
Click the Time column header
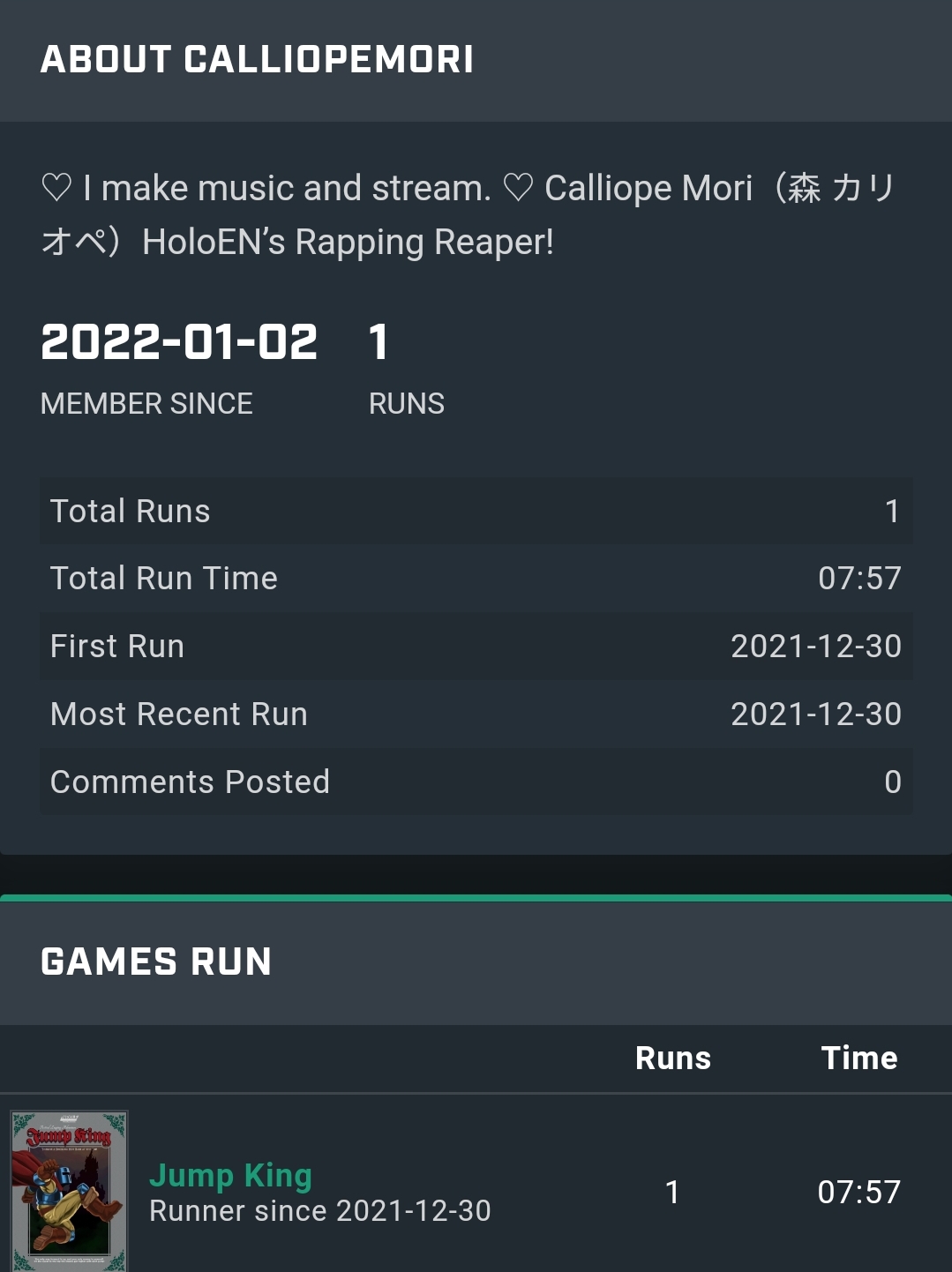(859, 1058)
